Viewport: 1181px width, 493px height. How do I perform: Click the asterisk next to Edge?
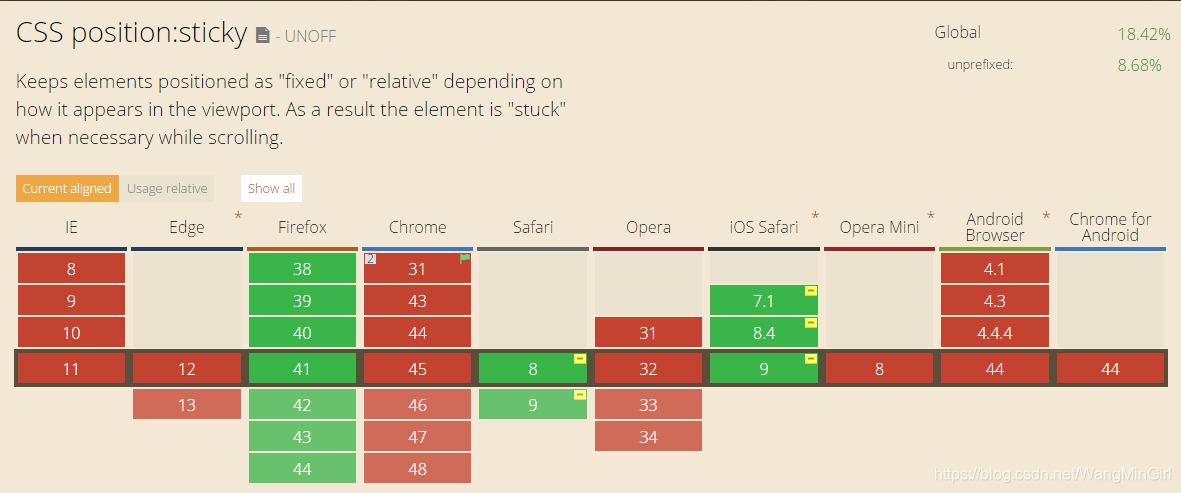238,216
